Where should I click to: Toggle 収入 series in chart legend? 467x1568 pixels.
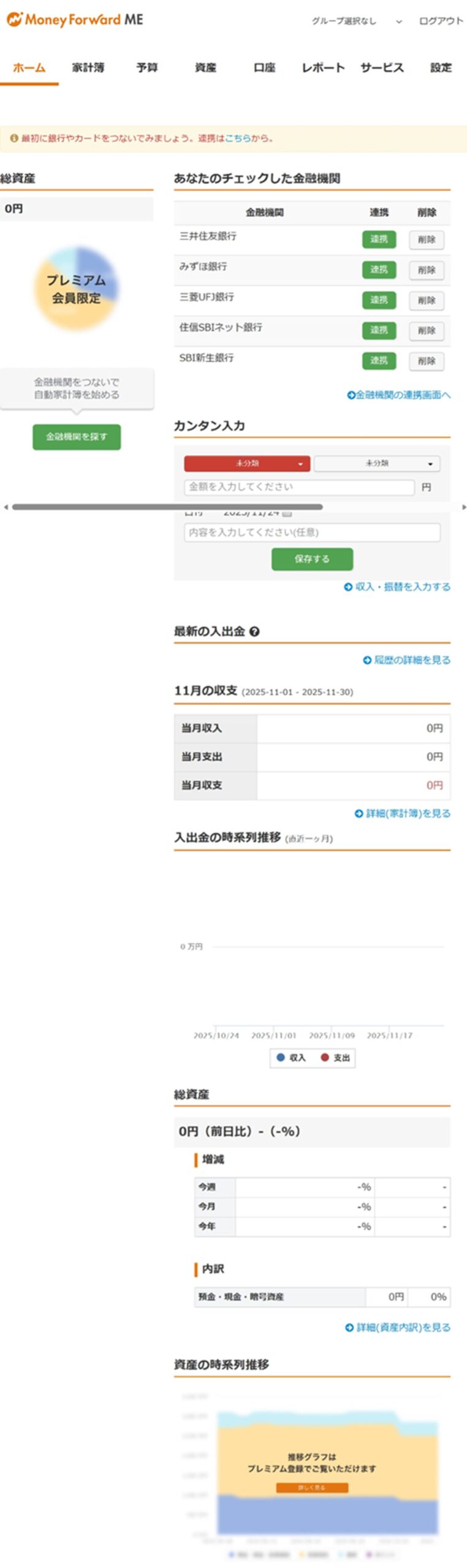pos(291,1058)
